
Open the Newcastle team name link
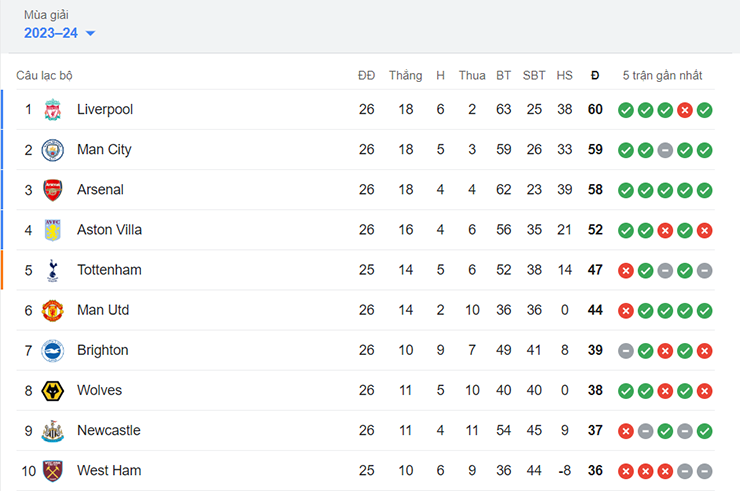(109, 430)
